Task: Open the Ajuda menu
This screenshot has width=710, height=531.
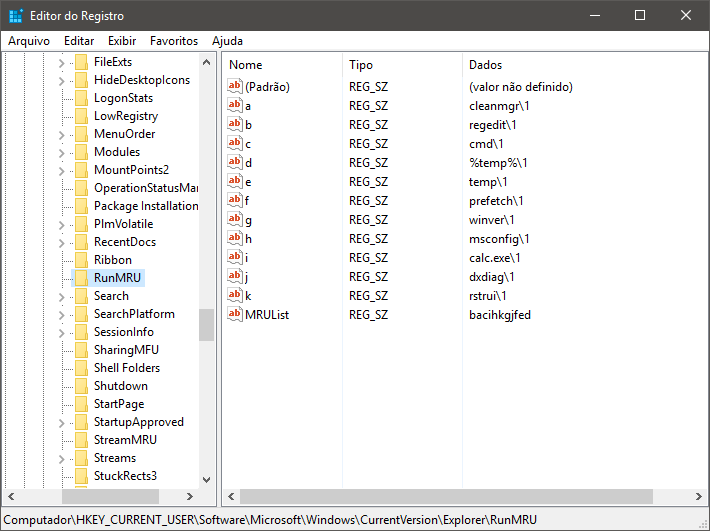Action: [x=227, y=41]
